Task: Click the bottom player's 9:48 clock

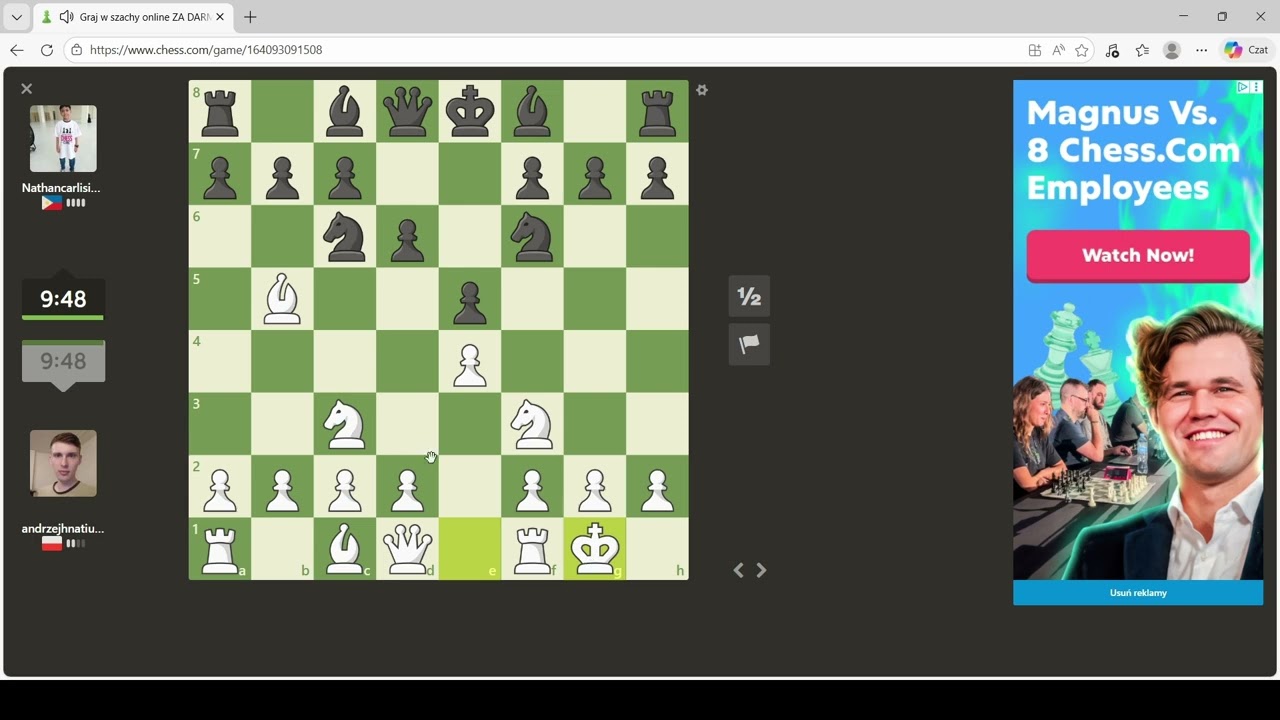Action: [63, 361]
